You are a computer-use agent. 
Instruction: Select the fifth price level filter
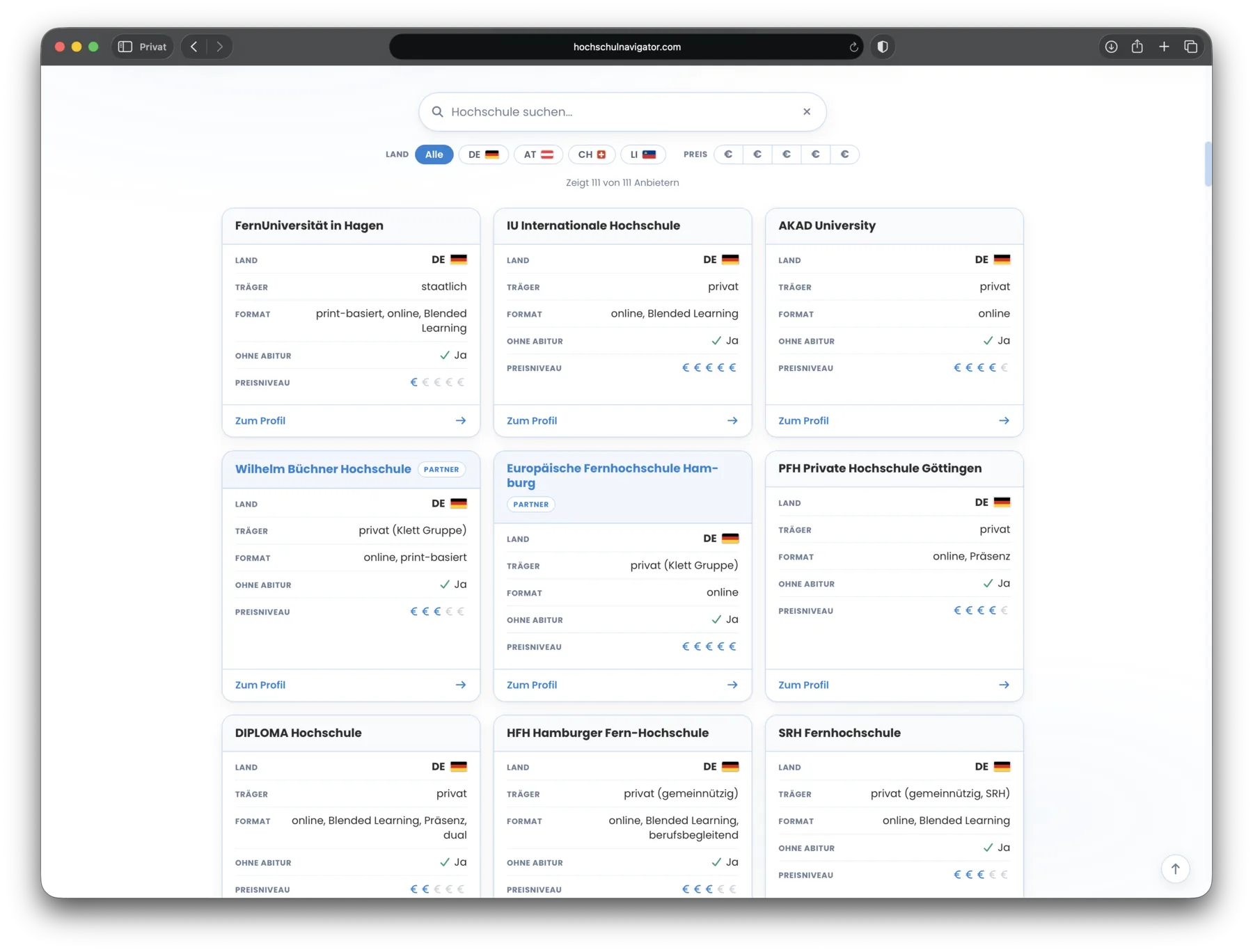click(x=844, y=154)
